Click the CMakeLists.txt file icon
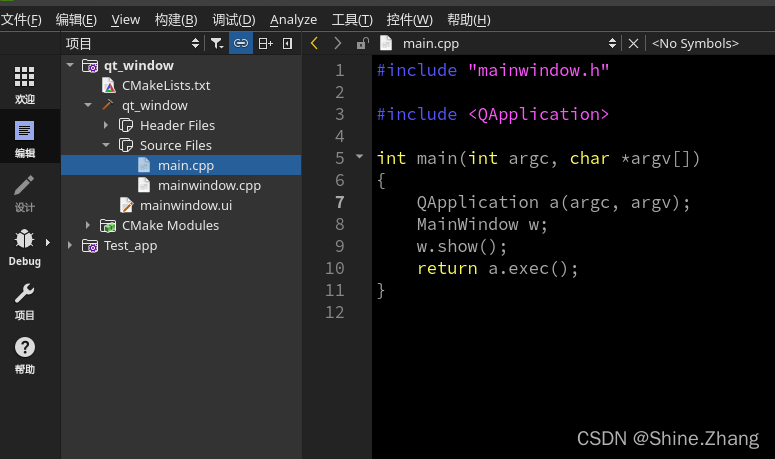 coord(108,85)
